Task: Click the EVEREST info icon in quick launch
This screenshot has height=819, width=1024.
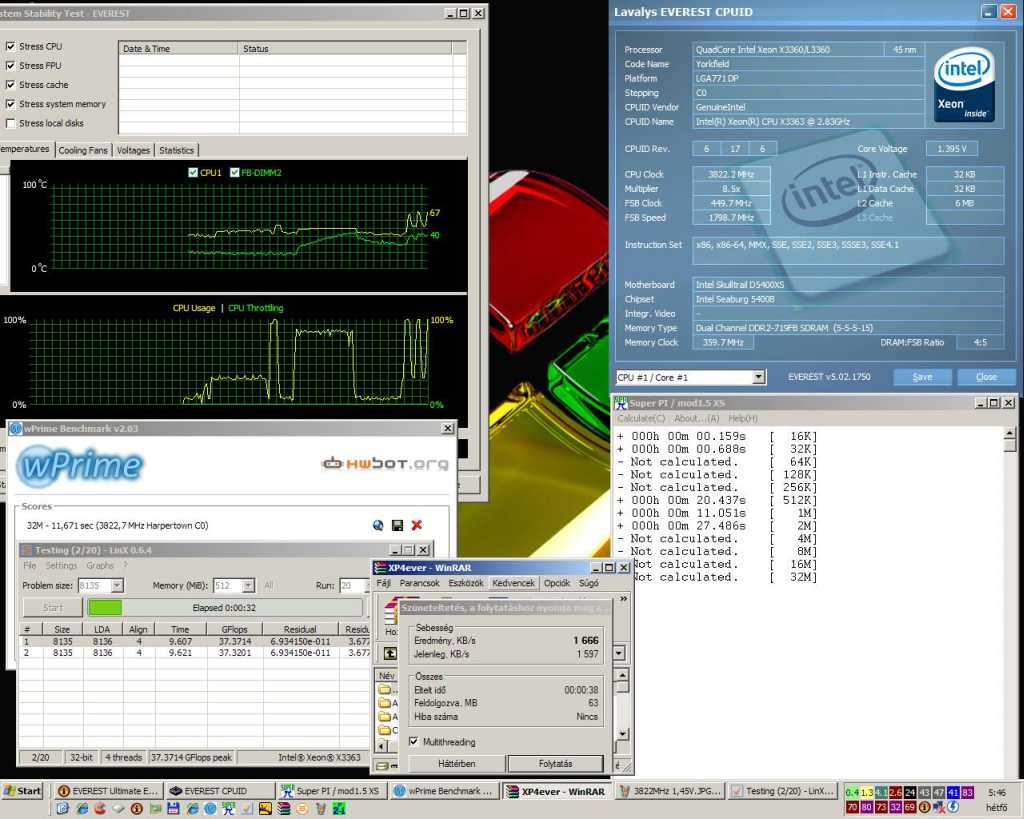Action: 136,809
